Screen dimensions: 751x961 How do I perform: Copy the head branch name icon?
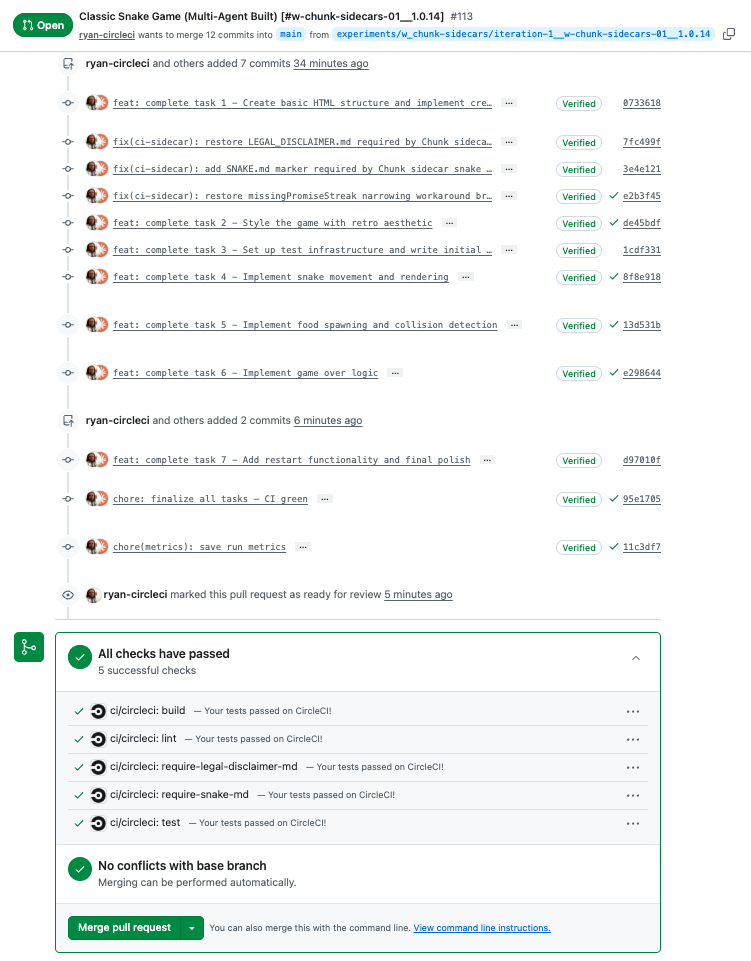pyautogui.click(x=729, y=34)
